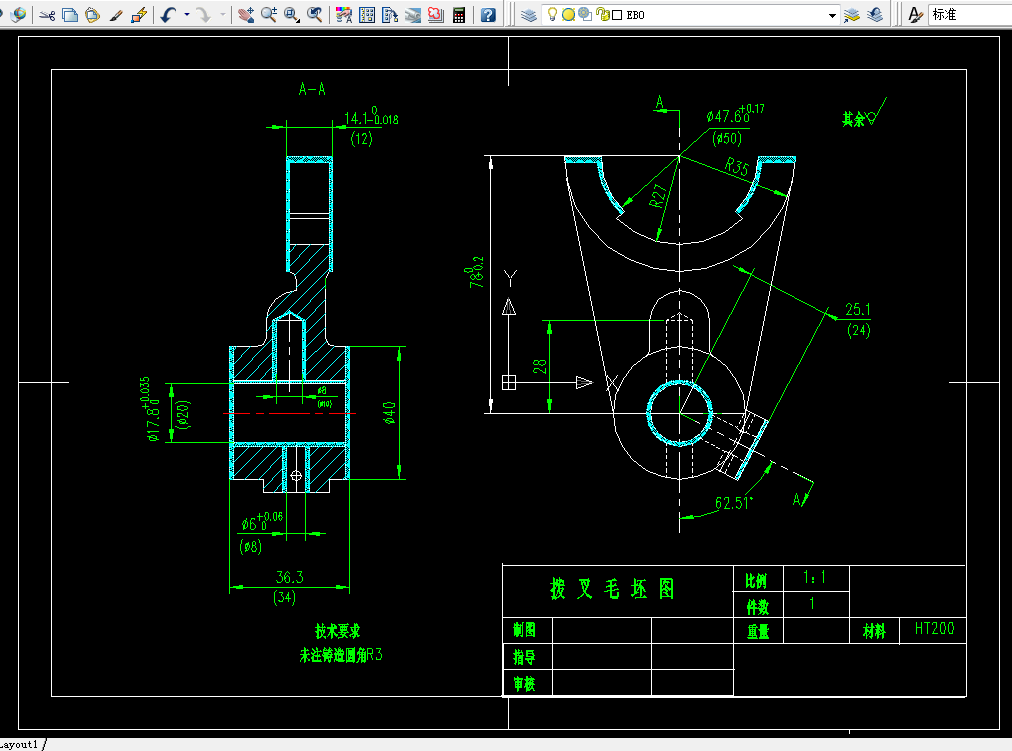Switch to the Layout1 tab
The width and height of the screenshot is (1012, 751).
(19, 745)
